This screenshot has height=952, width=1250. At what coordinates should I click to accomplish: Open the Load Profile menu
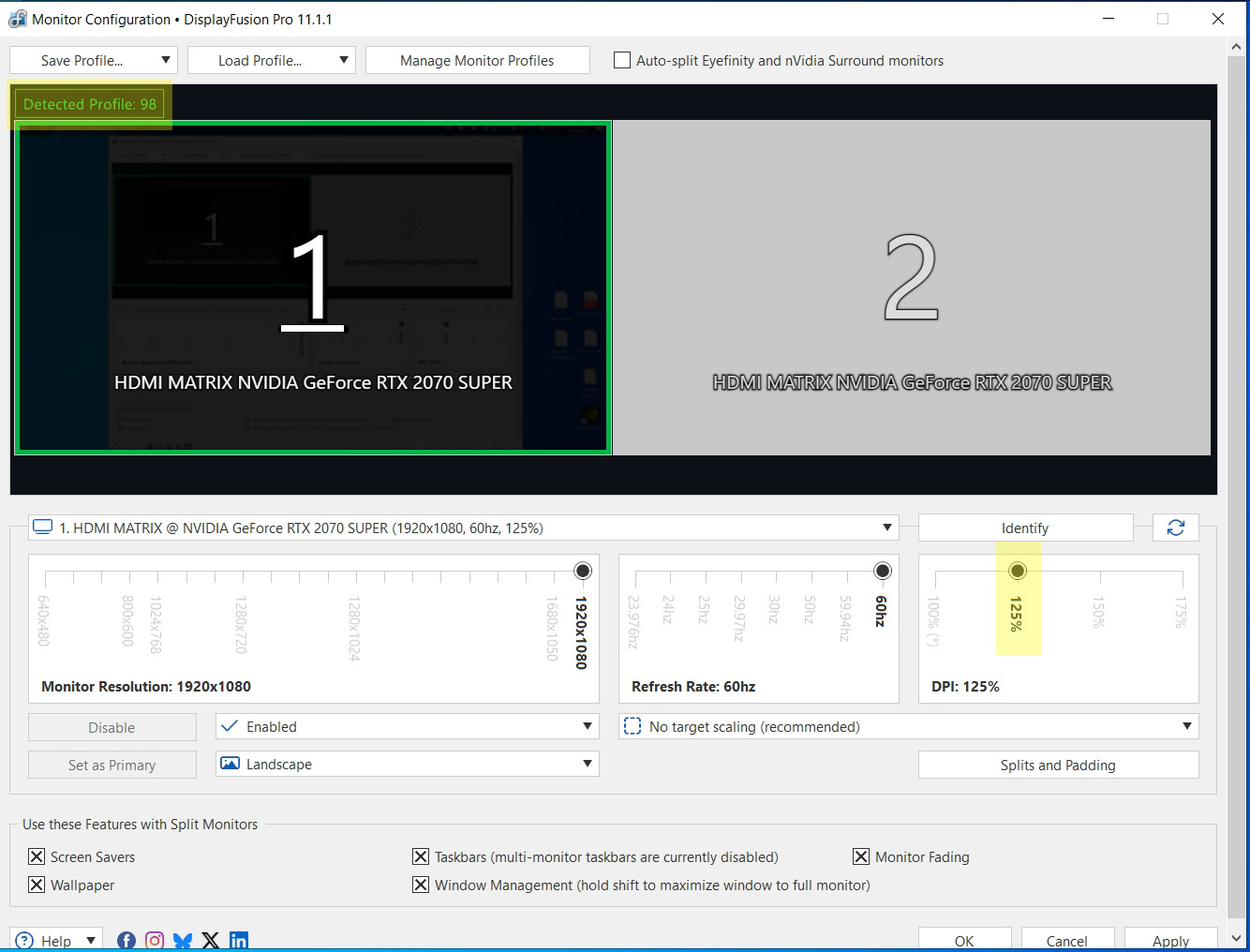click(x=271, y=60)
